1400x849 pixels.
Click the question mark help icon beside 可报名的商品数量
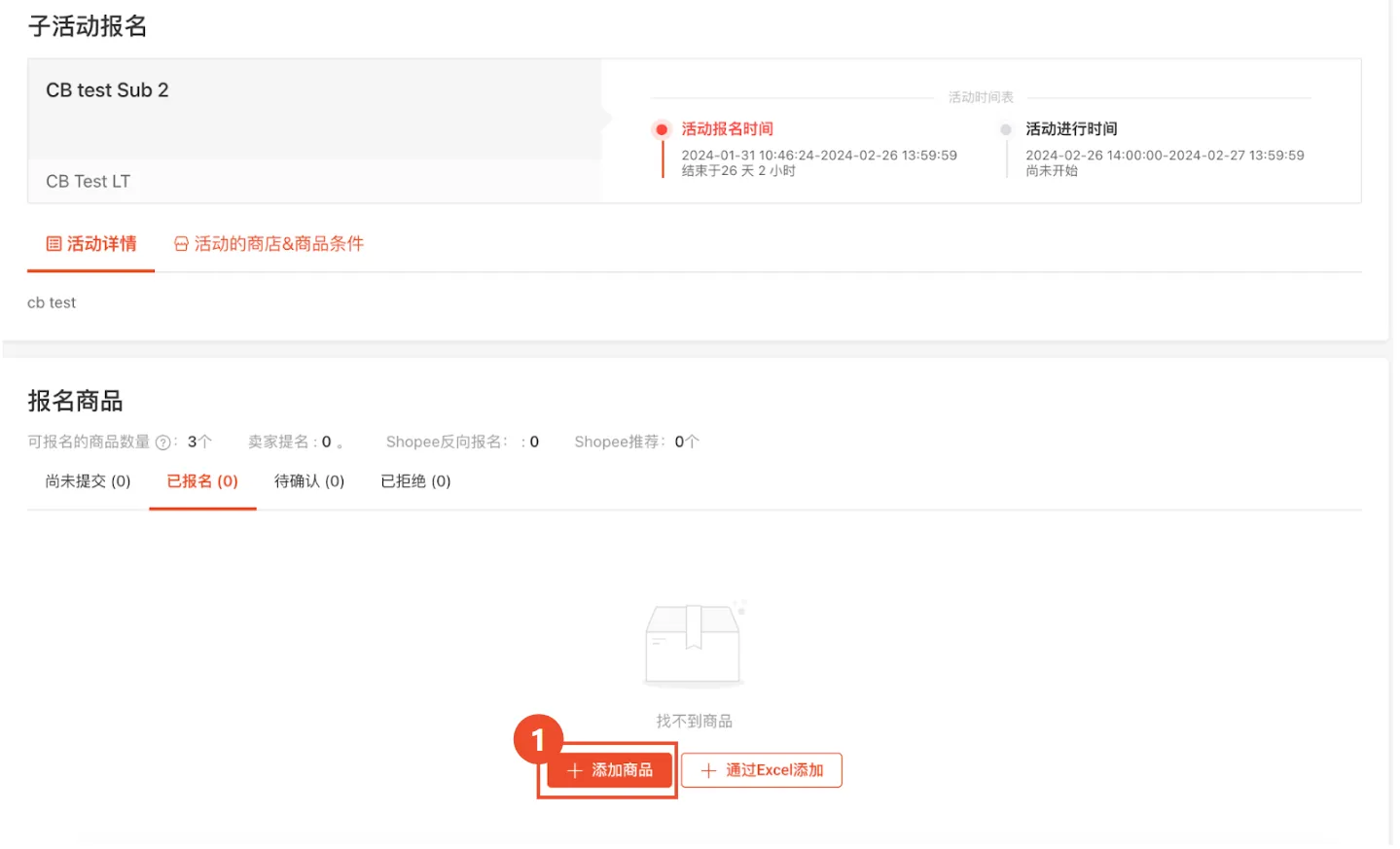[x=162, y=441]
